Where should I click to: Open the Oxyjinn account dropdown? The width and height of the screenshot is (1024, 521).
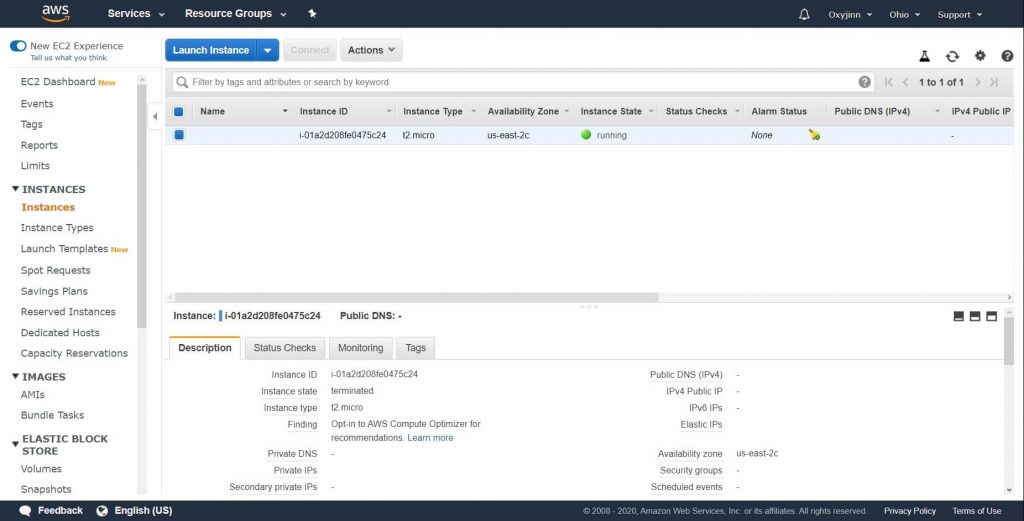coord(850,14)
